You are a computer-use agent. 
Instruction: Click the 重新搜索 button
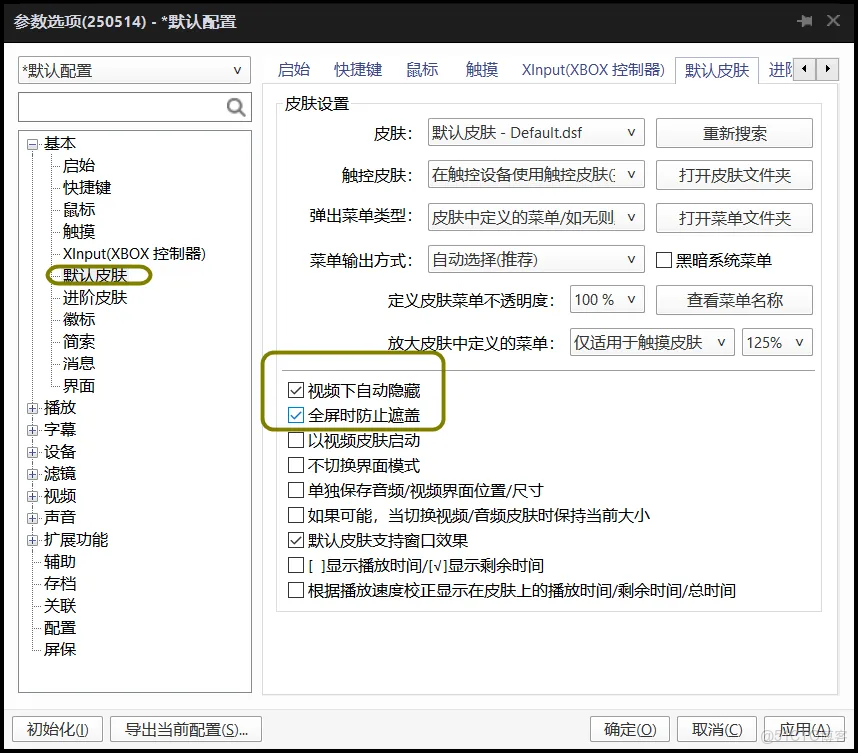click(x=733, y=131)
